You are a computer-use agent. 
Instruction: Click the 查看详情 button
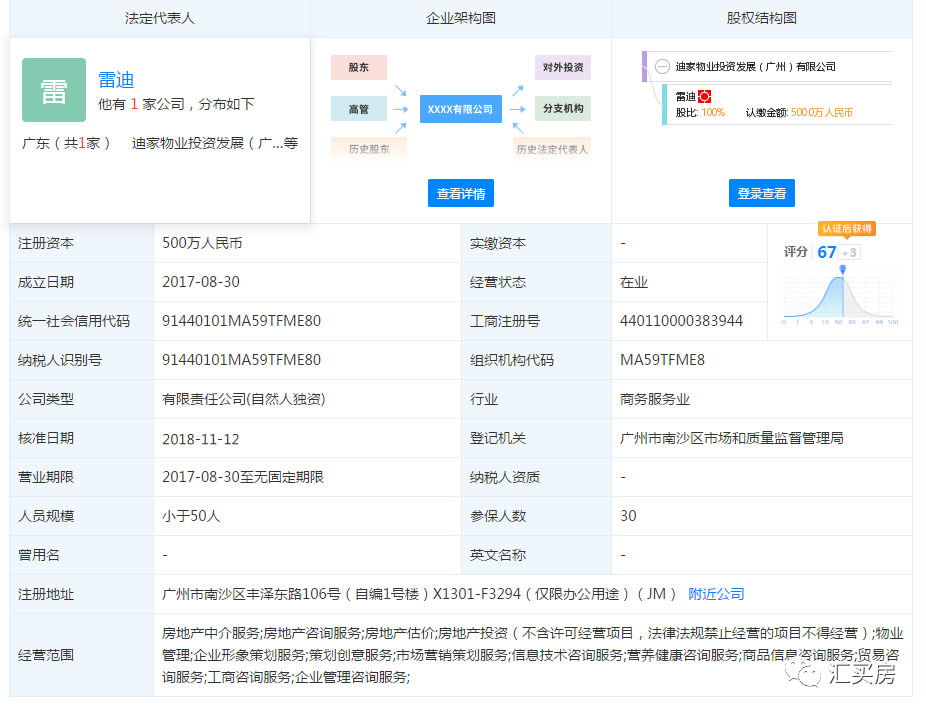[x=461, y=193]
